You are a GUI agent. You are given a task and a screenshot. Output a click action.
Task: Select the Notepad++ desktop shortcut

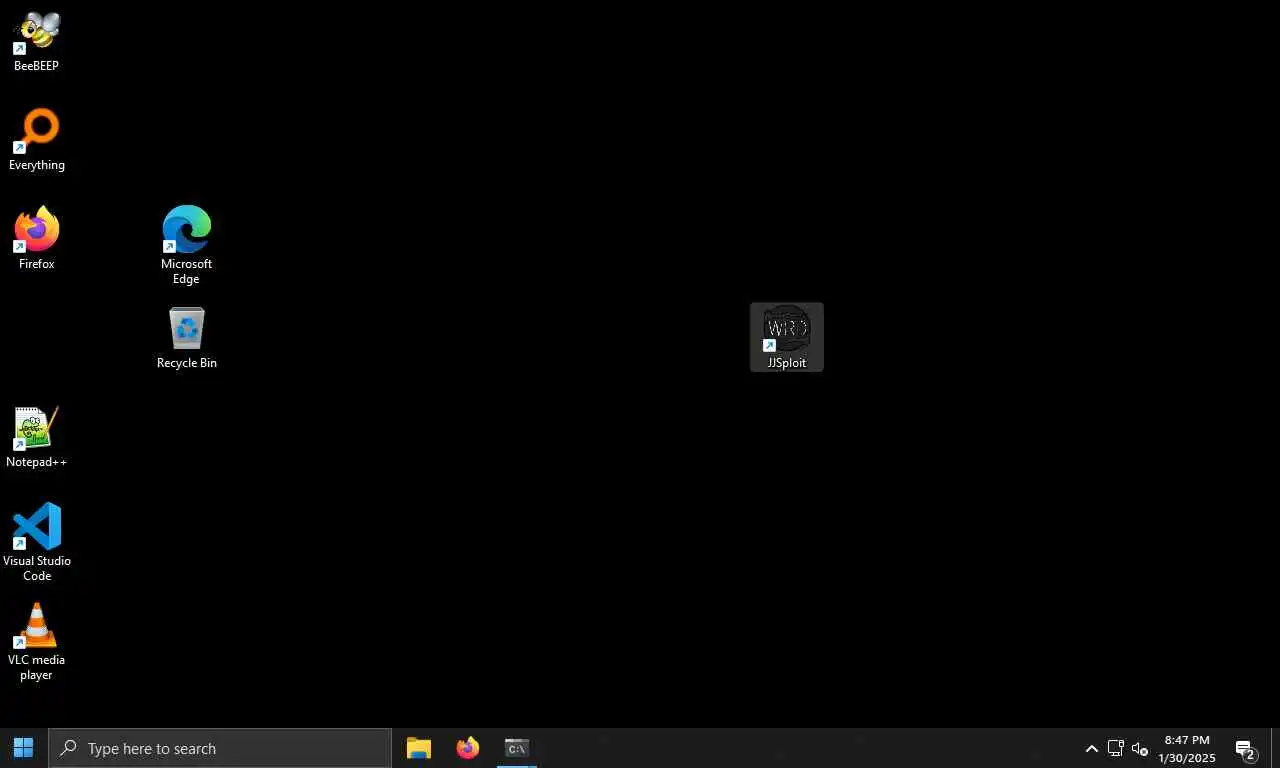click(x=37, y=437)
